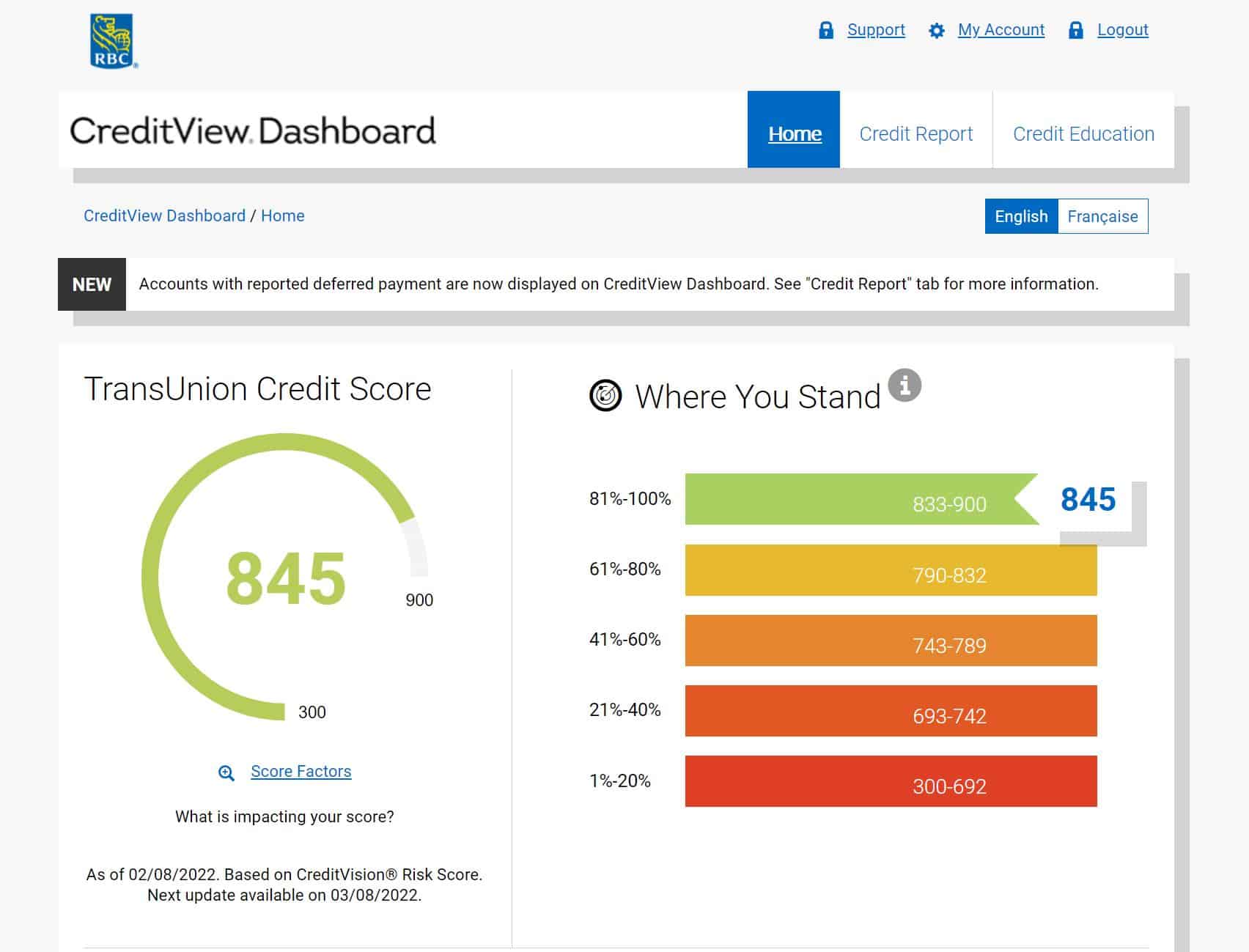This screenshot has width=1249, height=952.
Task: Open the Credit Education tab
Action: pyautogui.click(x=1083, y=133)
